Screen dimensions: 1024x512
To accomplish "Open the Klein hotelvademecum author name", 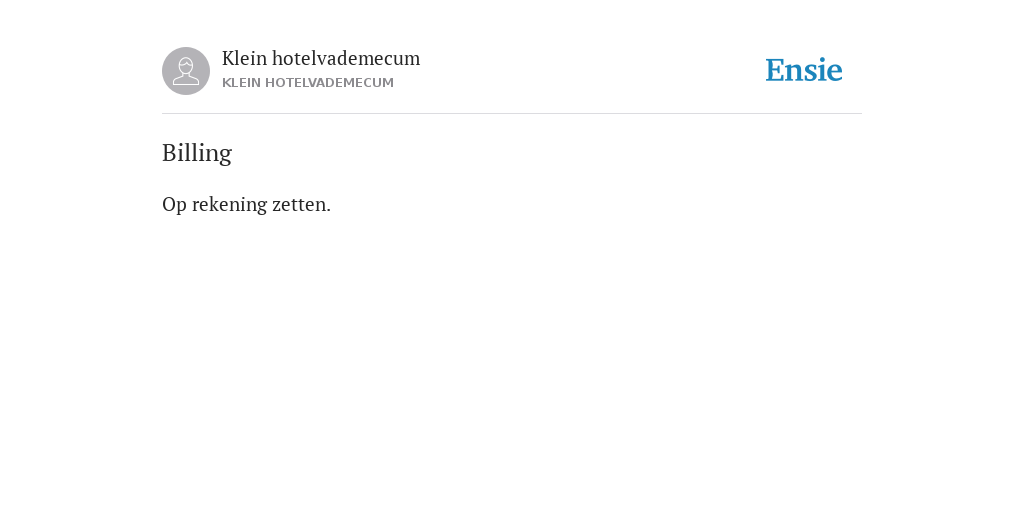I will (x=321, y=58).
